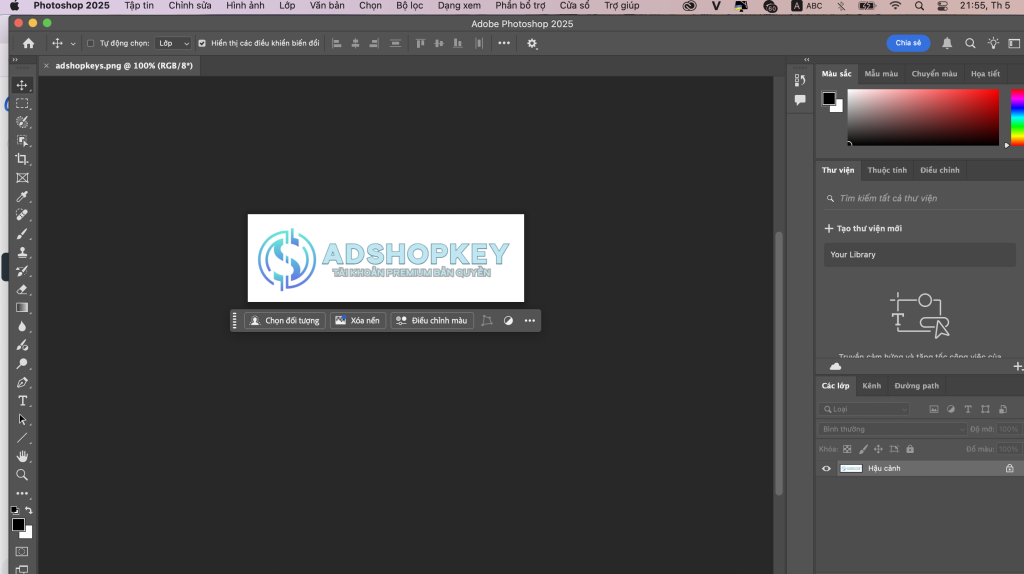Click the Chọn đối tượng button
Viewport: 1024px width, 574px height.
(285, 321)
